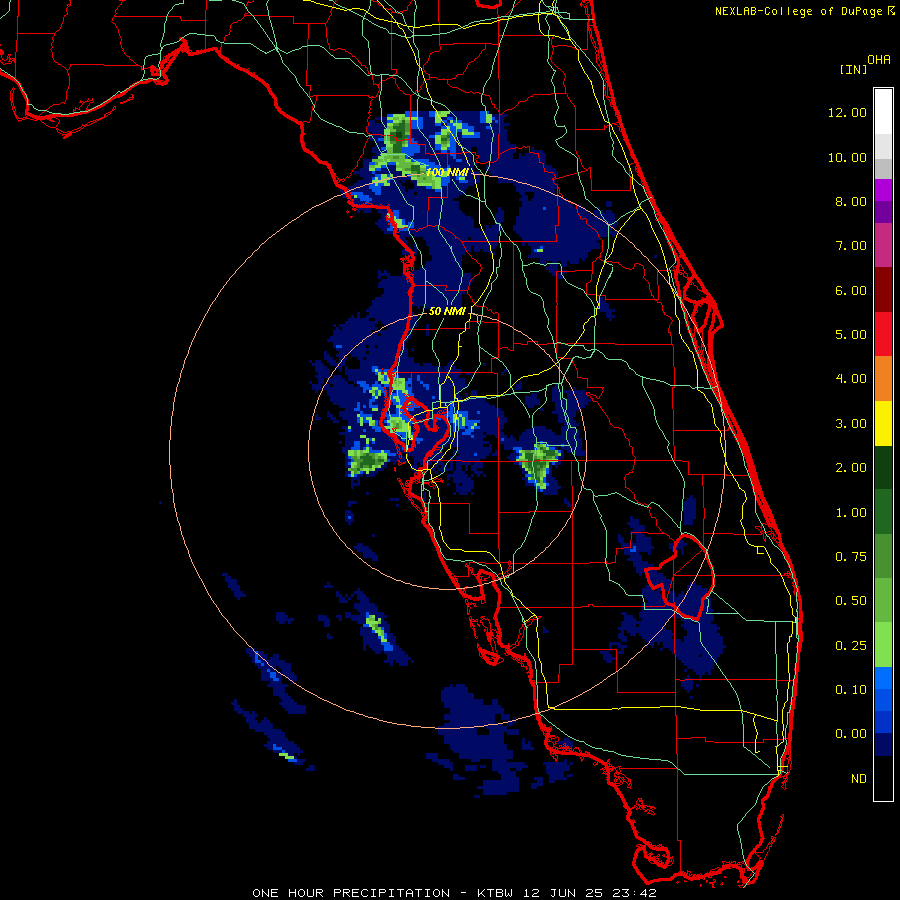
Task: Click the 50 NMI range ring label
Action: coord(447,311)
